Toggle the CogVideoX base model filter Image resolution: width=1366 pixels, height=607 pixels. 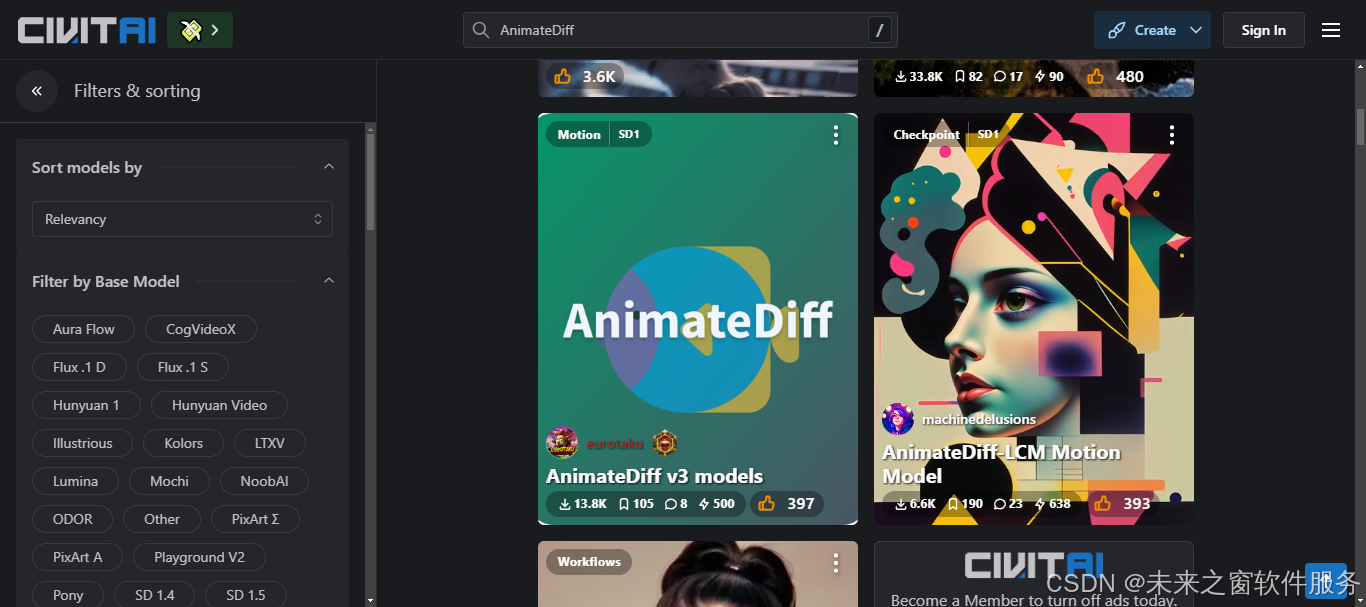point(201,329)
